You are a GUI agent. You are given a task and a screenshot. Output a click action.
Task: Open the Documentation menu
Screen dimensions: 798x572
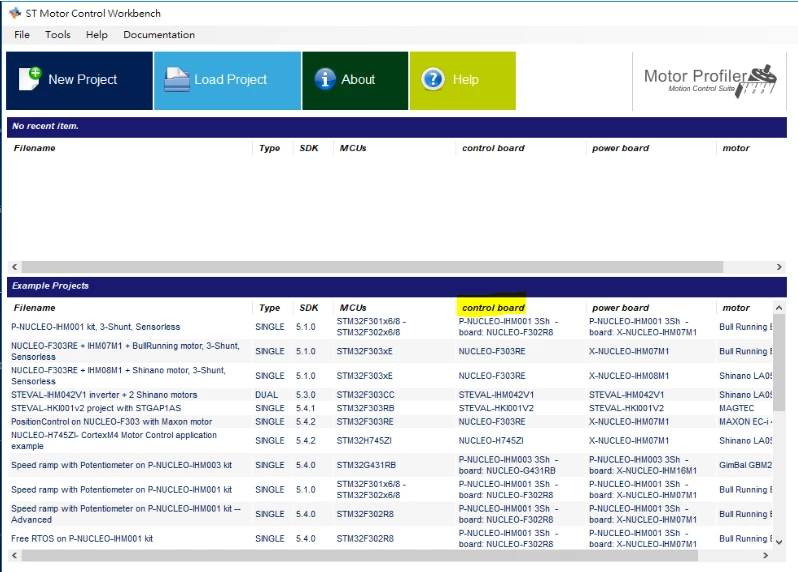point(159,35)
